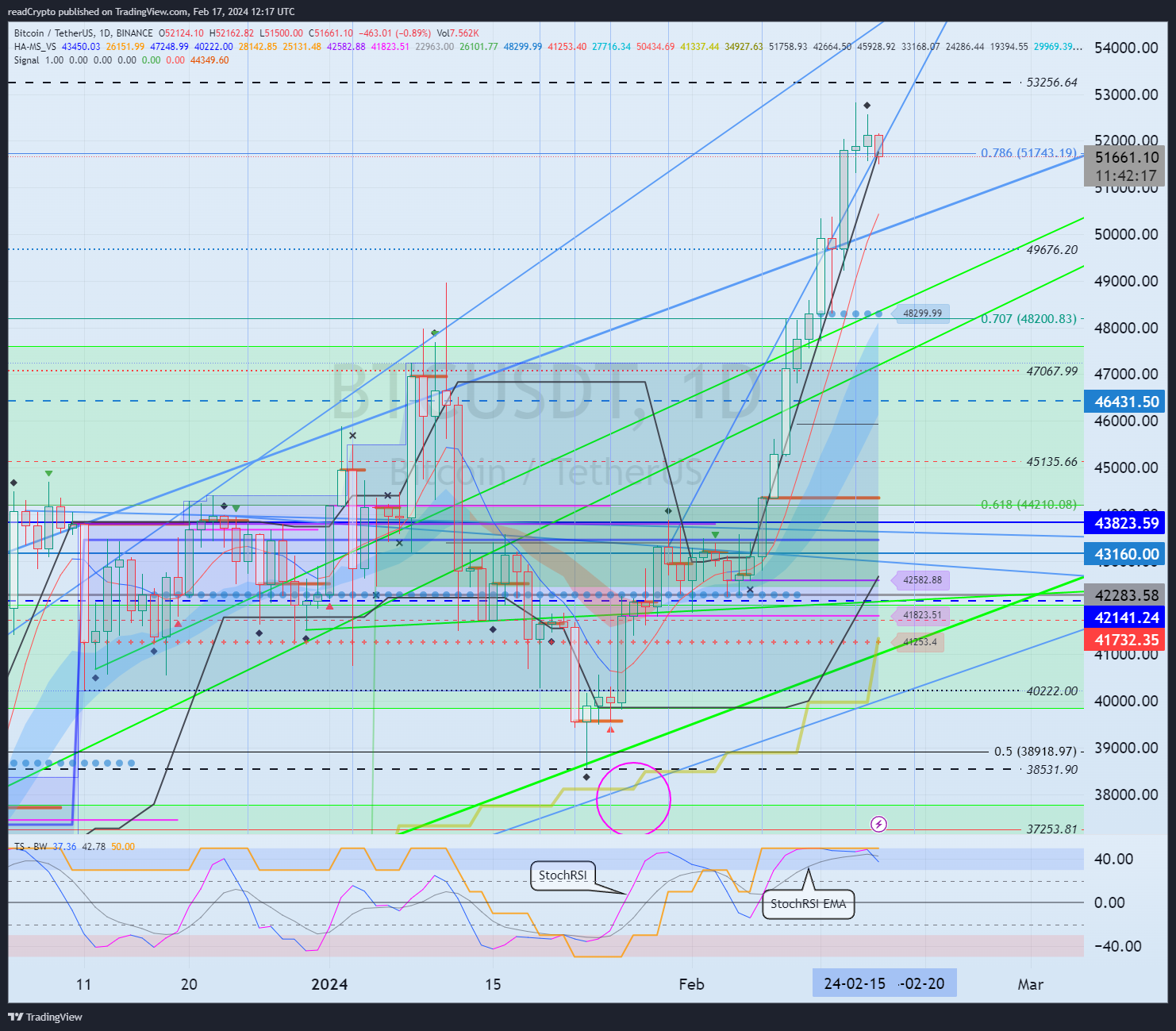1176x1031 pixels.
Task: Click the 'Feb' date axis label
Action: [x=691, y=984]
